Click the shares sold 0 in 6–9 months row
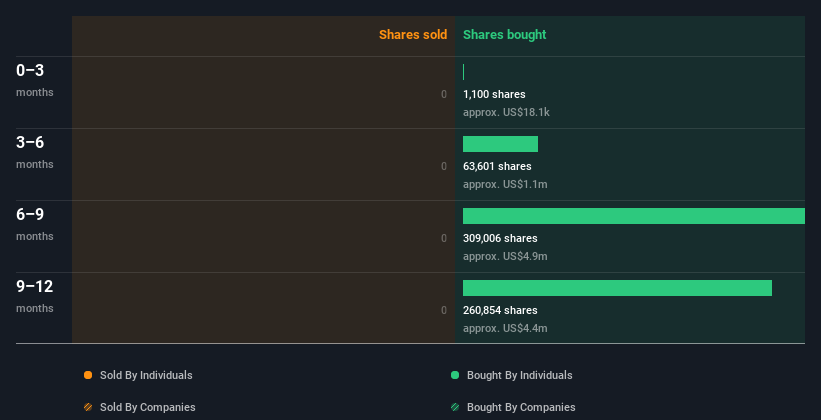 tap(444, 238)
